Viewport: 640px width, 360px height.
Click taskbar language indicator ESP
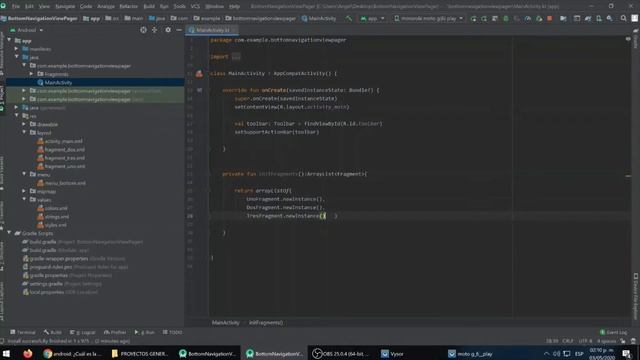[x=579, y=353]
